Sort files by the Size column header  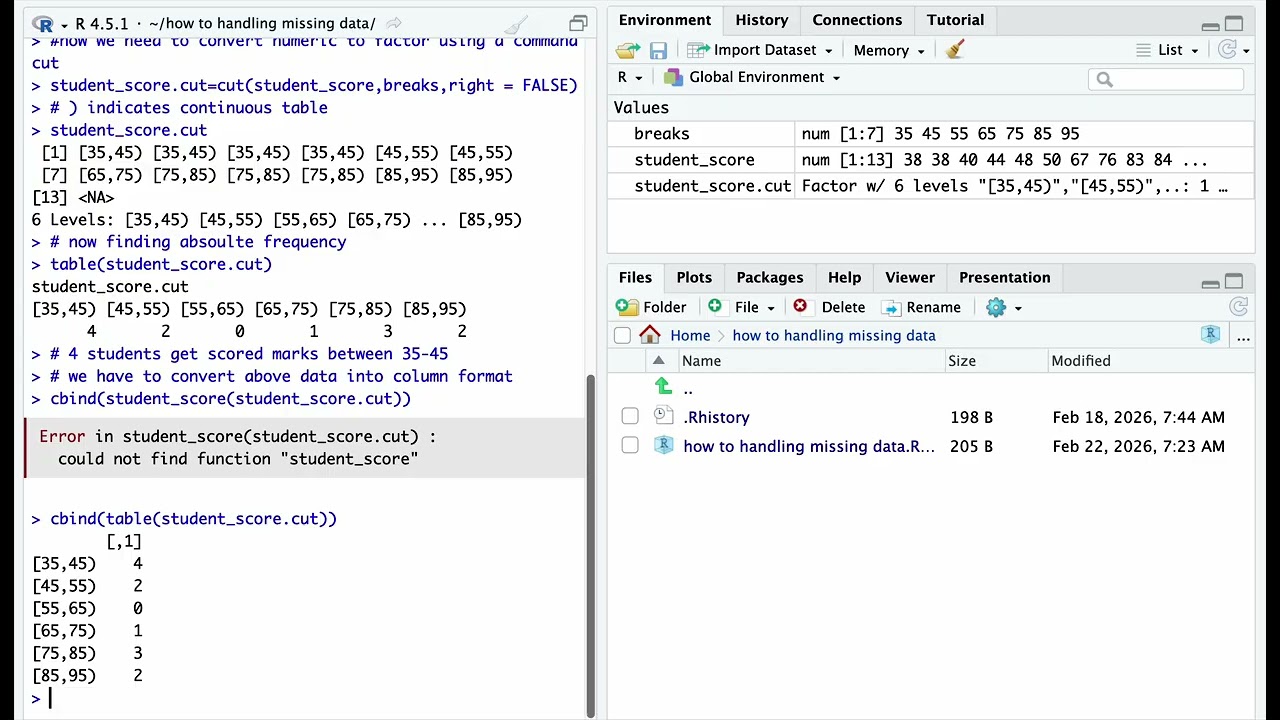[x=962, y=361]
